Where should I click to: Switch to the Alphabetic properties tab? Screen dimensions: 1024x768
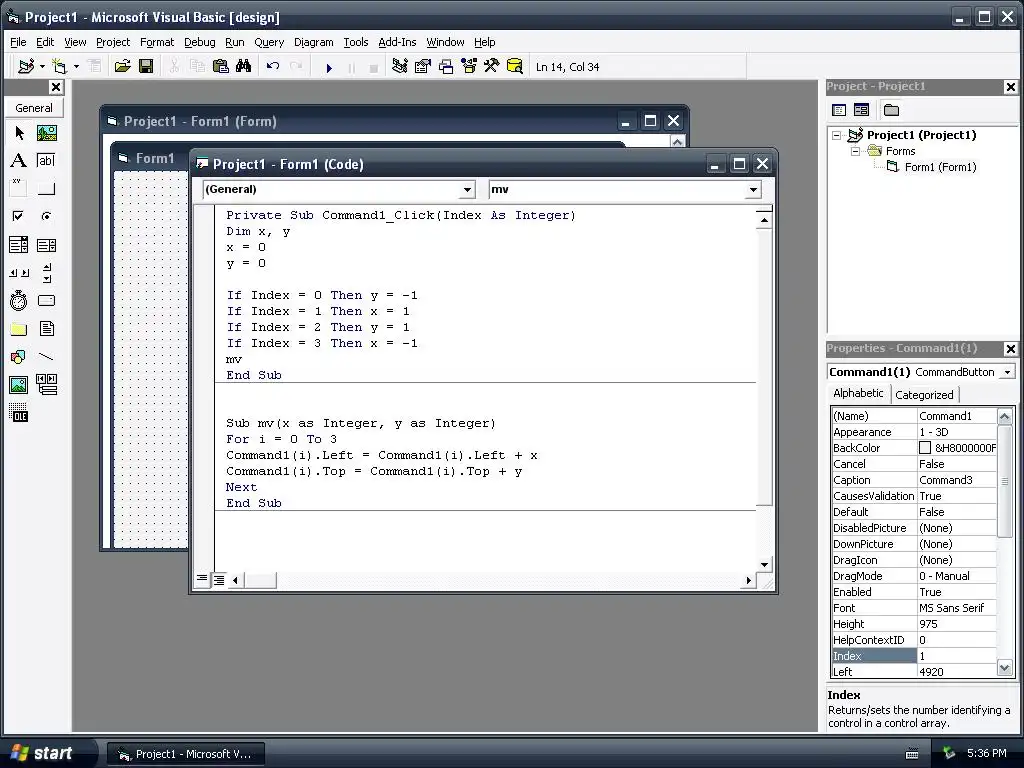coord(858,393)
